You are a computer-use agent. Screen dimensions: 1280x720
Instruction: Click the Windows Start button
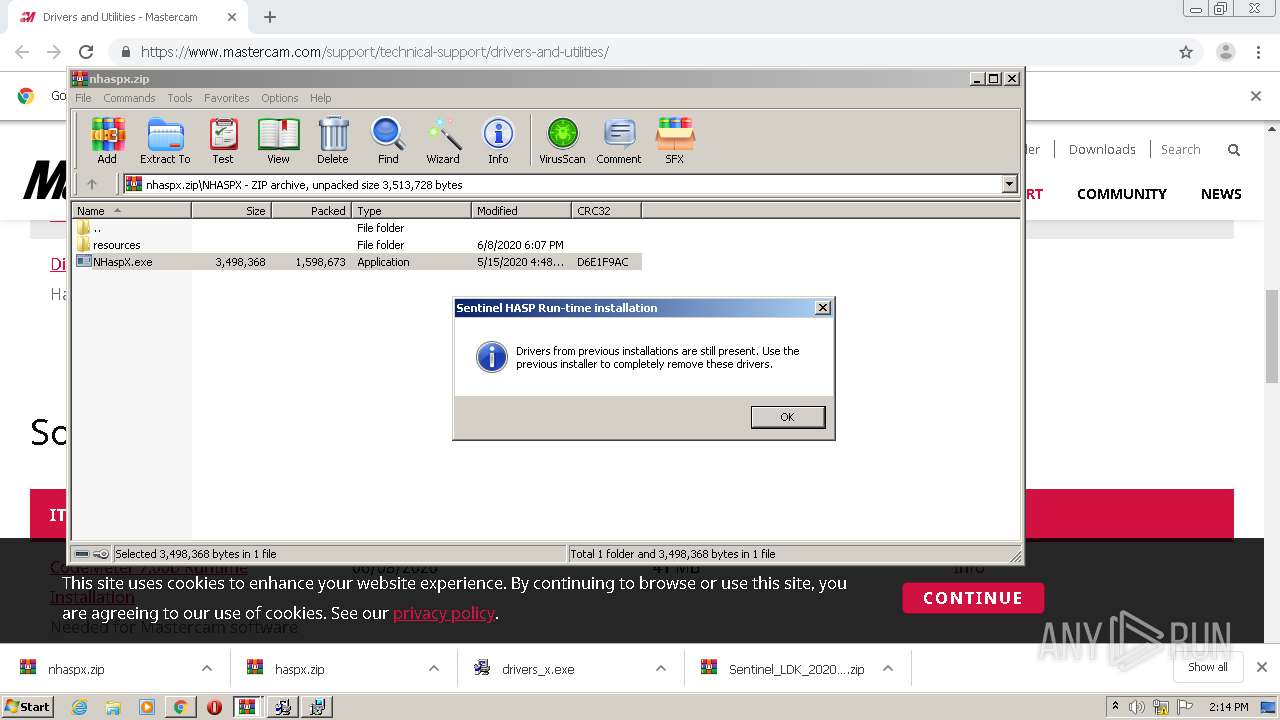(x=27, y=706)
